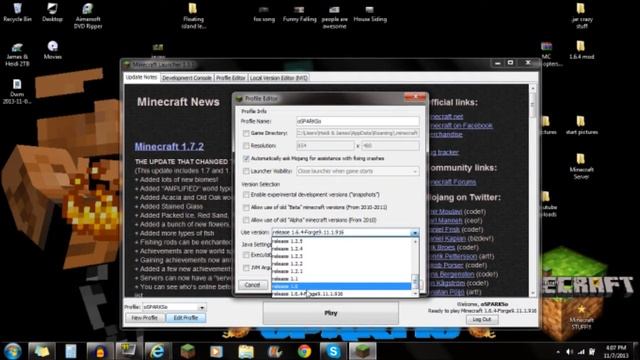Open the Movies desktop icon
This screenshot has width=640, height=360.
pos(52,50)
